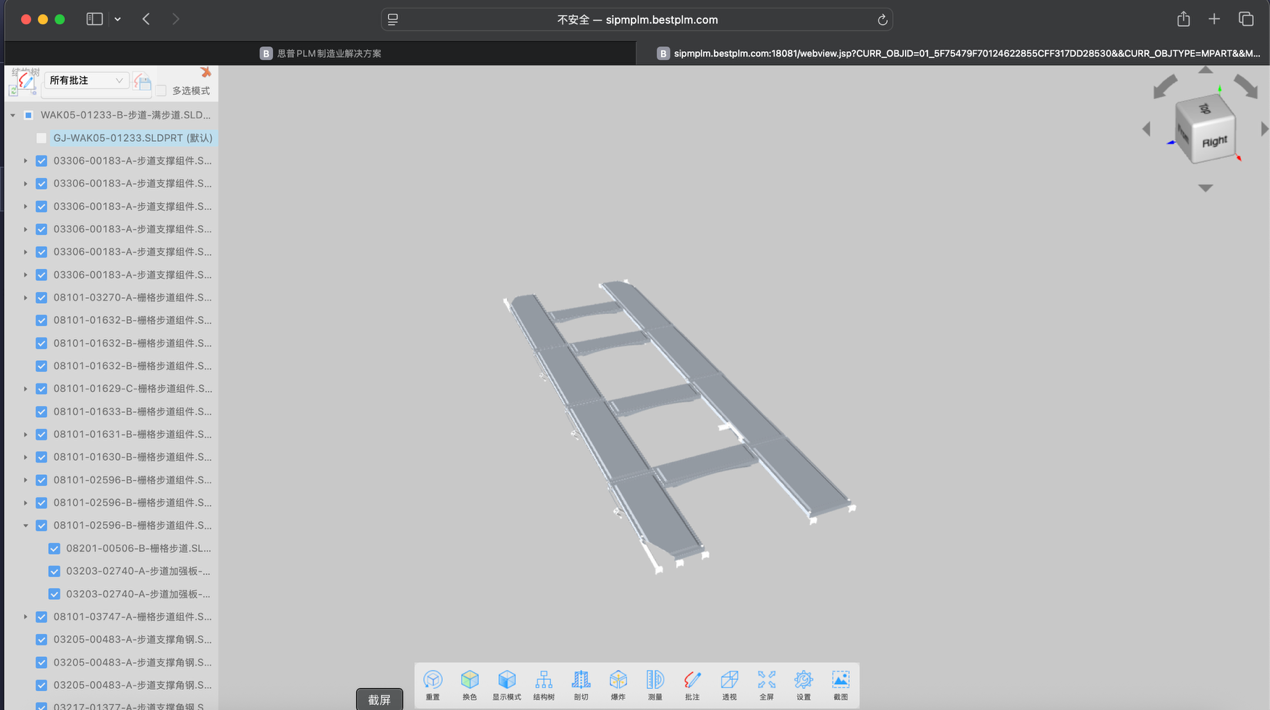1270x710 pixels.
Task: Click the 截图 screenshot tool
Action: coord(841,685)
